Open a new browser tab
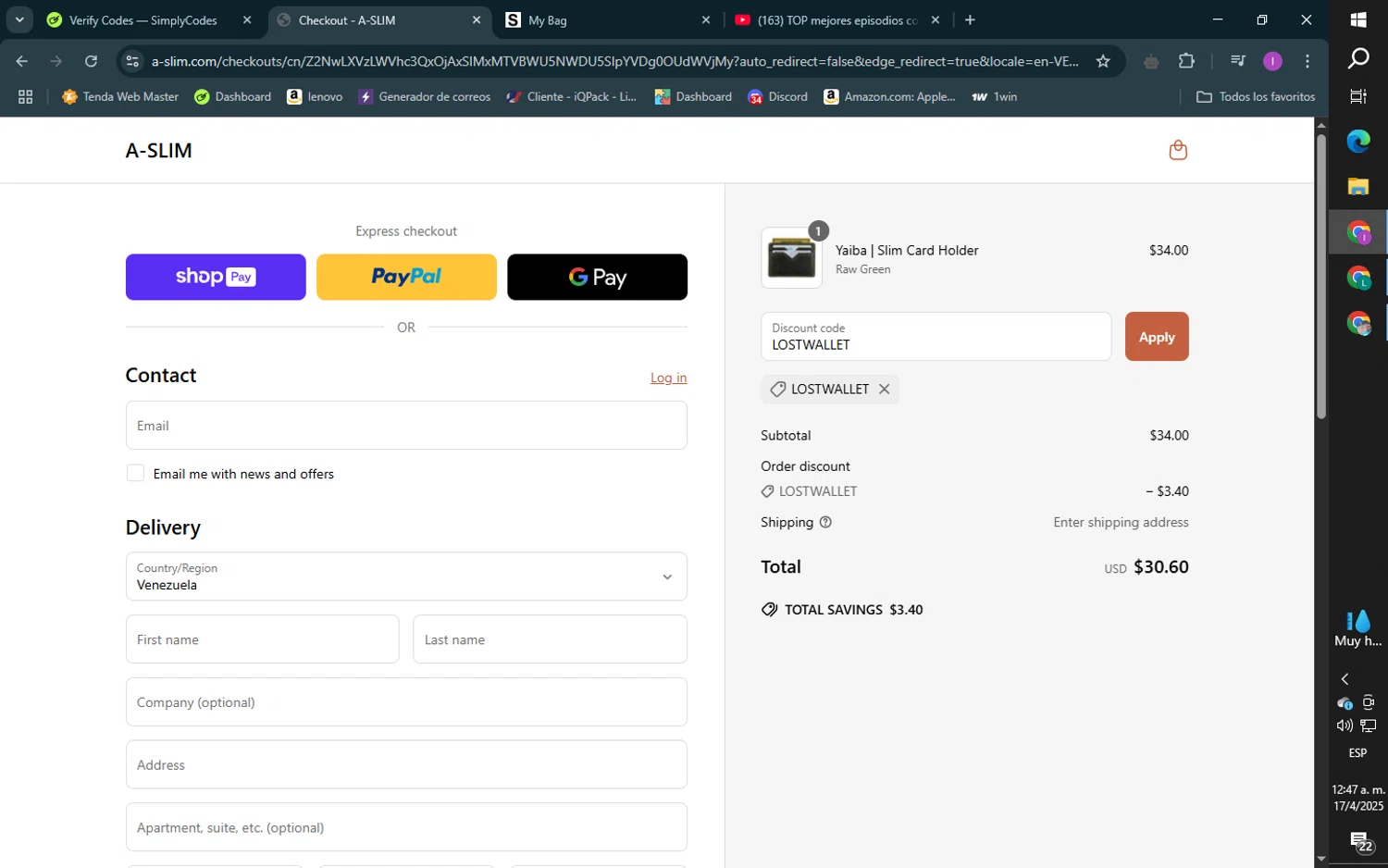The width and height of the screenshot is (1388, 868). [970, 19]
